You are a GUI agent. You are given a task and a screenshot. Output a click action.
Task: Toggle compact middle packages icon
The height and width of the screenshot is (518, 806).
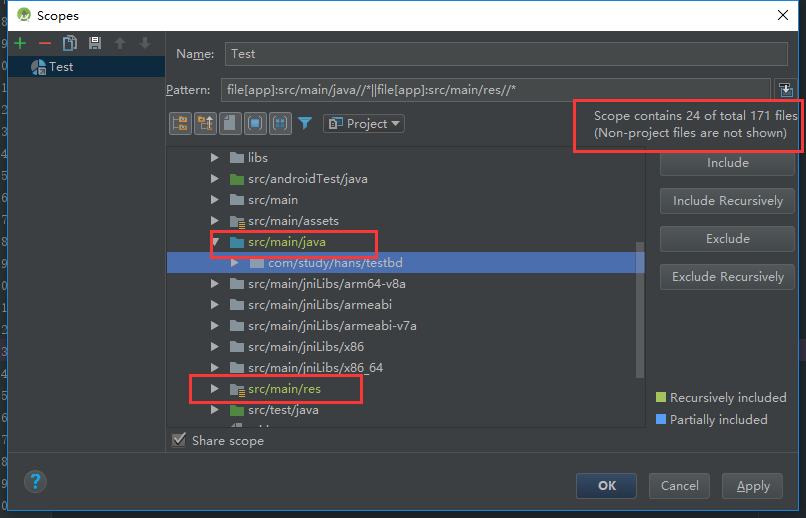pos(205,123)
